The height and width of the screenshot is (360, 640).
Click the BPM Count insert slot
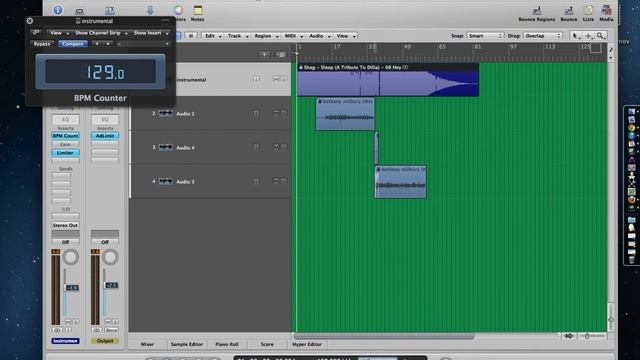65,136
